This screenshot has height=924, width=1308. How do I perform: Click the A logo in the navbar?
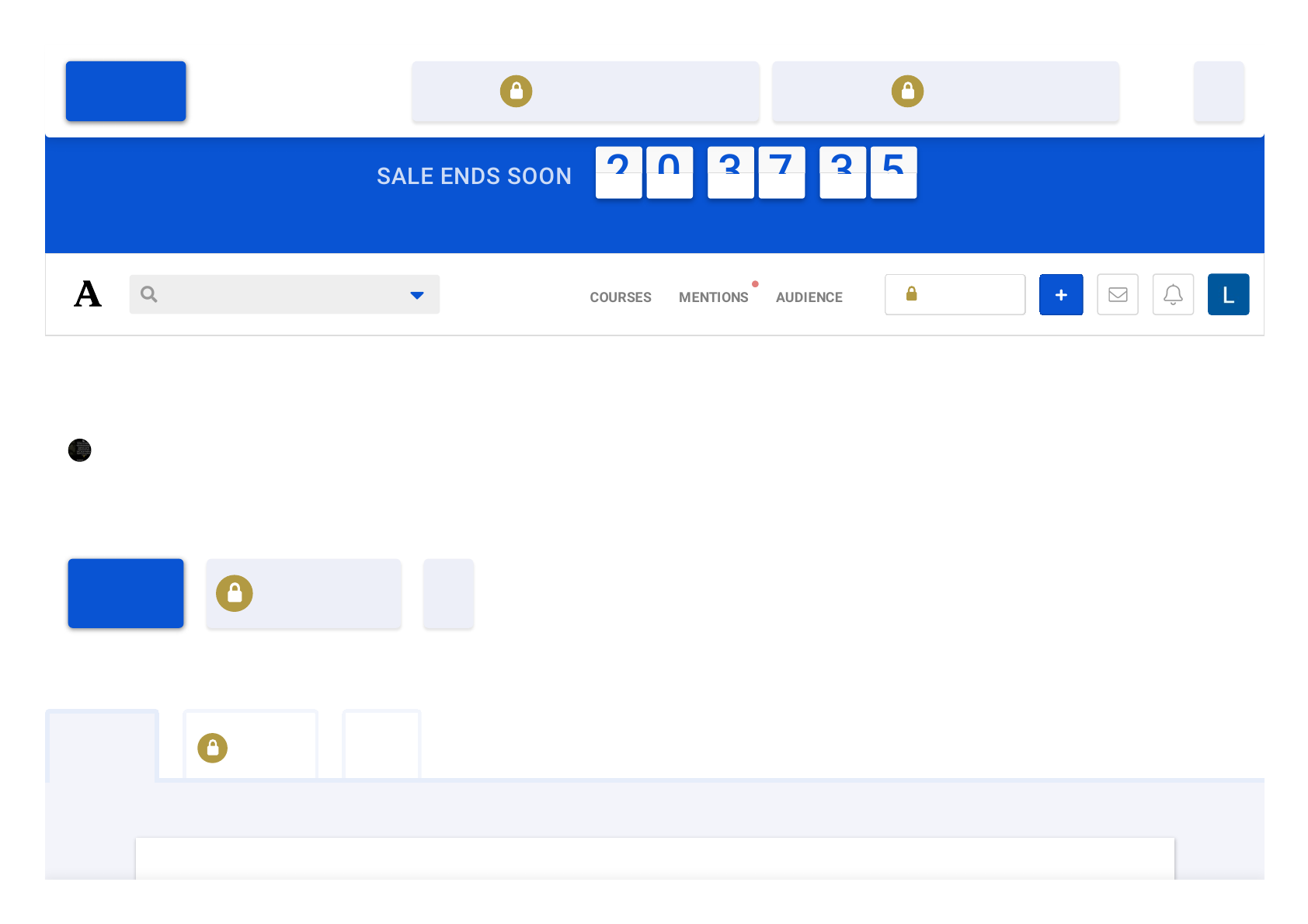point(88,294)
